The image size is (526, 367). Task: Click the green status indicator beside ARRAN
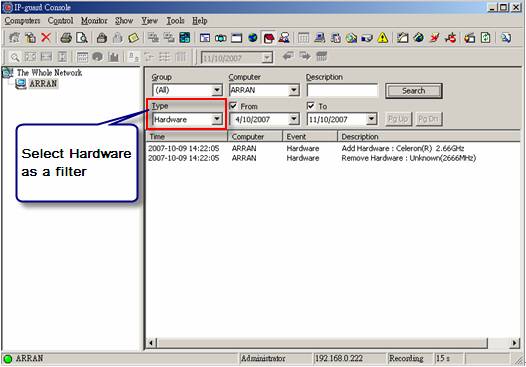tap(7, 359)
